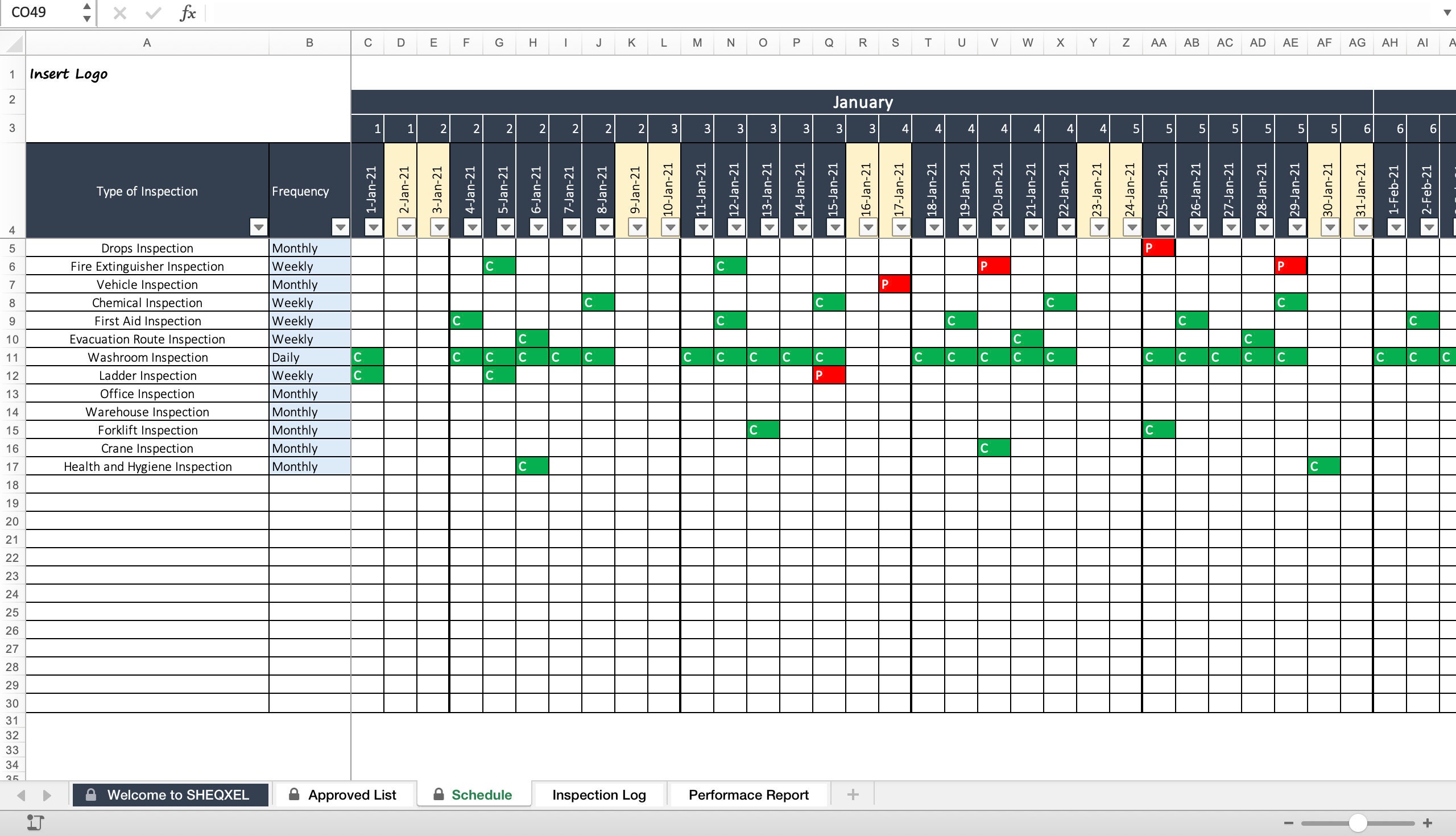The width and height of the screenshot is (1456, 836).
Task: Click the lock icon on Schedule tab
Action: (439, 794)
